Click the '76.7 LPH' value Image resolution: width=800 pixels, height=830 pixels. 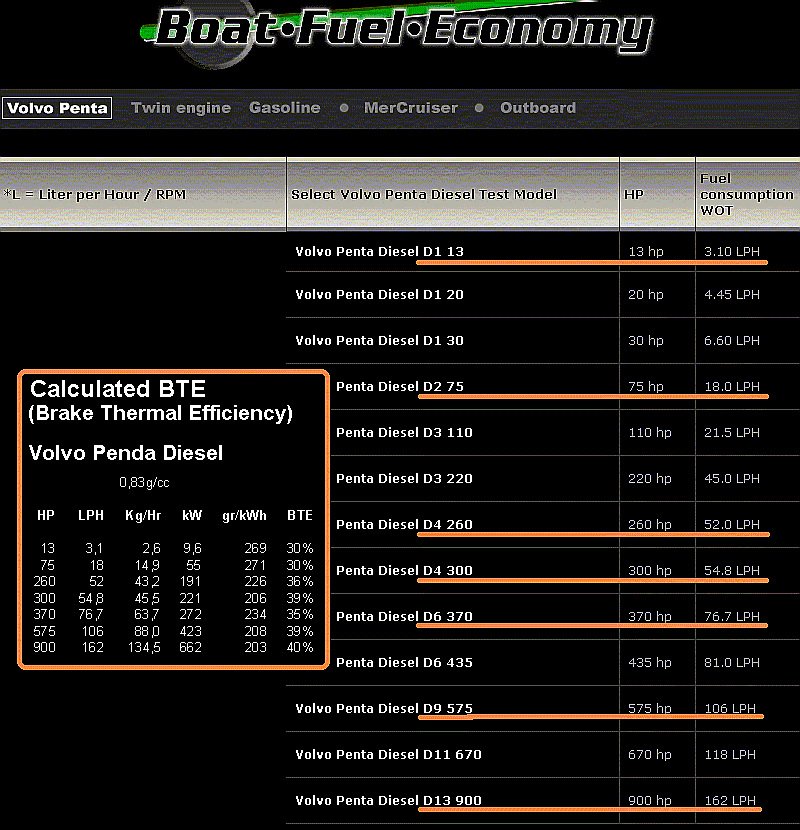732,617
